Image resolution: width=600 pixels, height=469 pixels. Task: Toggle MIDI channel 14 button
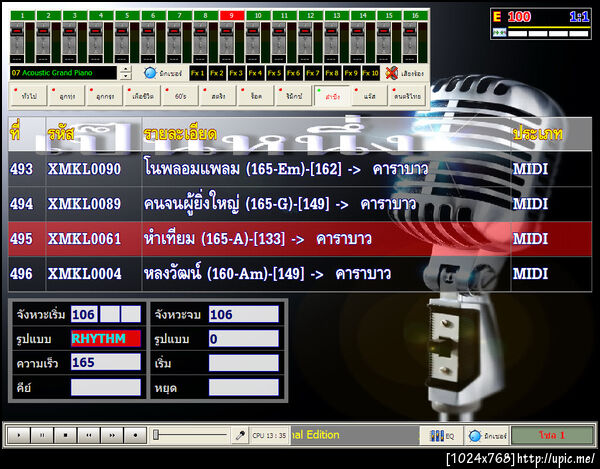363,15
